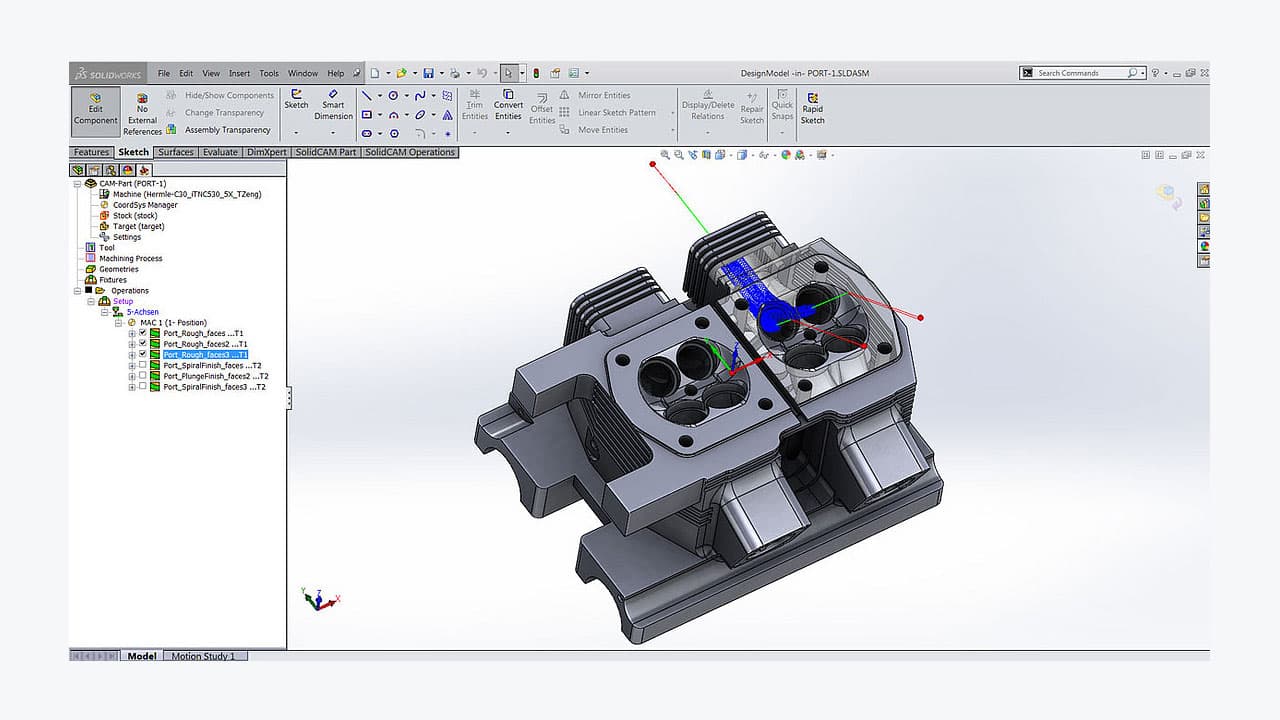This screenshot has height=720, width=1280.
Task: Activate Rapid Sketch mode
Action: [812, 108]
